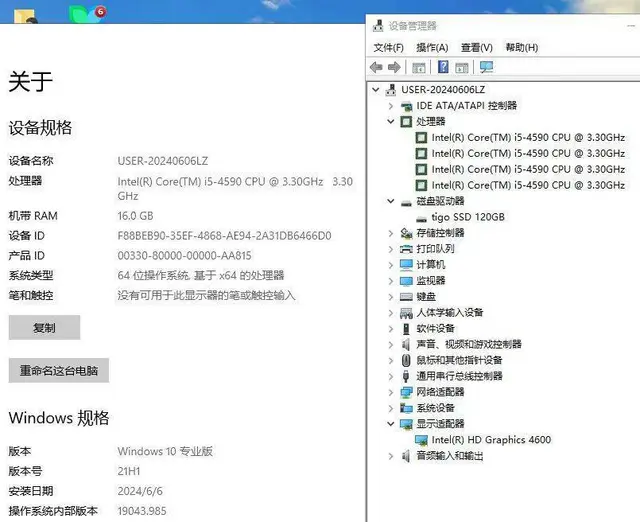Screen dimensions: 640x522
Task: Expand the 系统设备 node
Action: pos(391,408)
